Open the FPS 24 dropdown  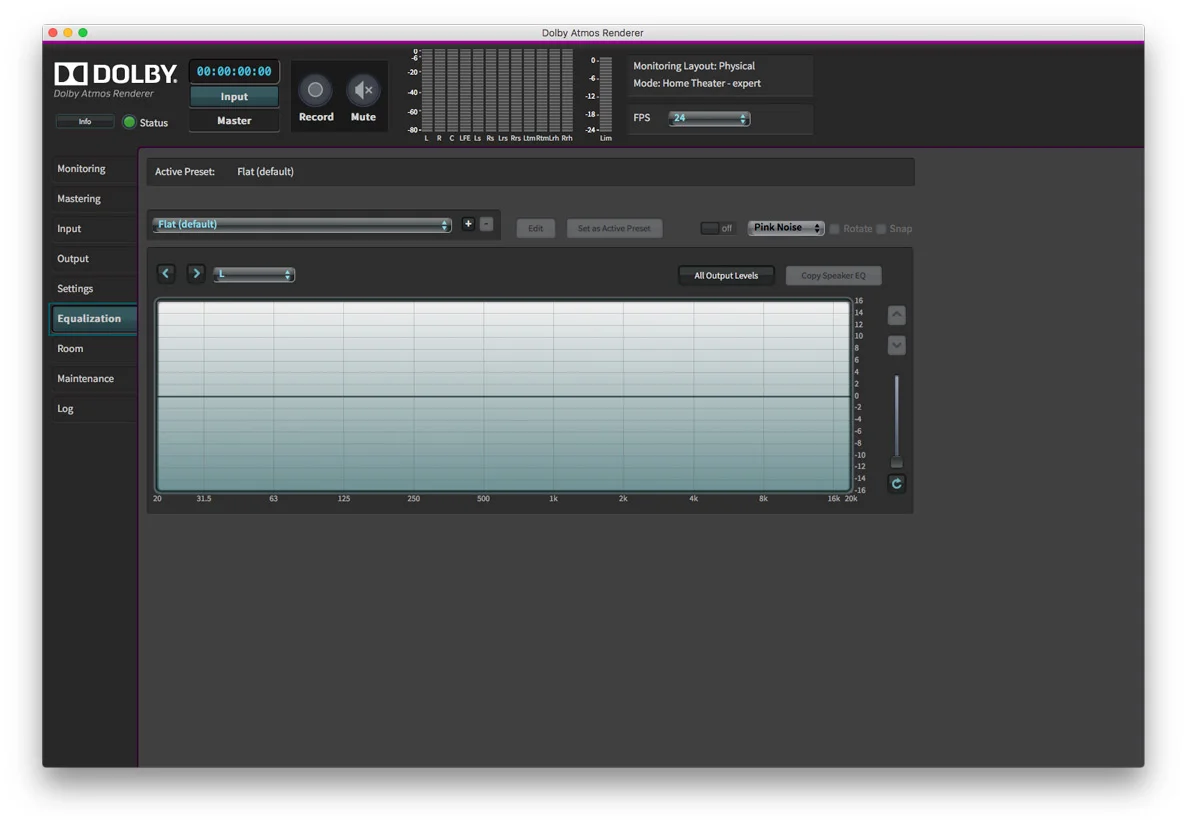click(709, 118)
